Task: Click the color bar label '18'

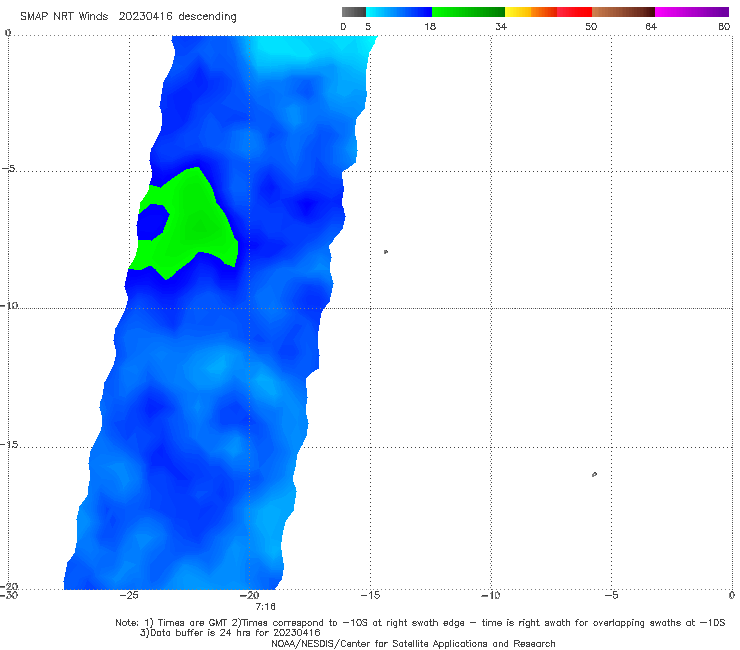Action: (x=430, y=26)
